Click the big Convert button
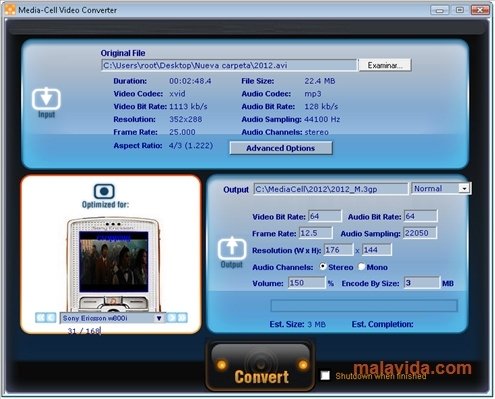The width and height of the screenshot is (495, 399). (x=260, y=366)
